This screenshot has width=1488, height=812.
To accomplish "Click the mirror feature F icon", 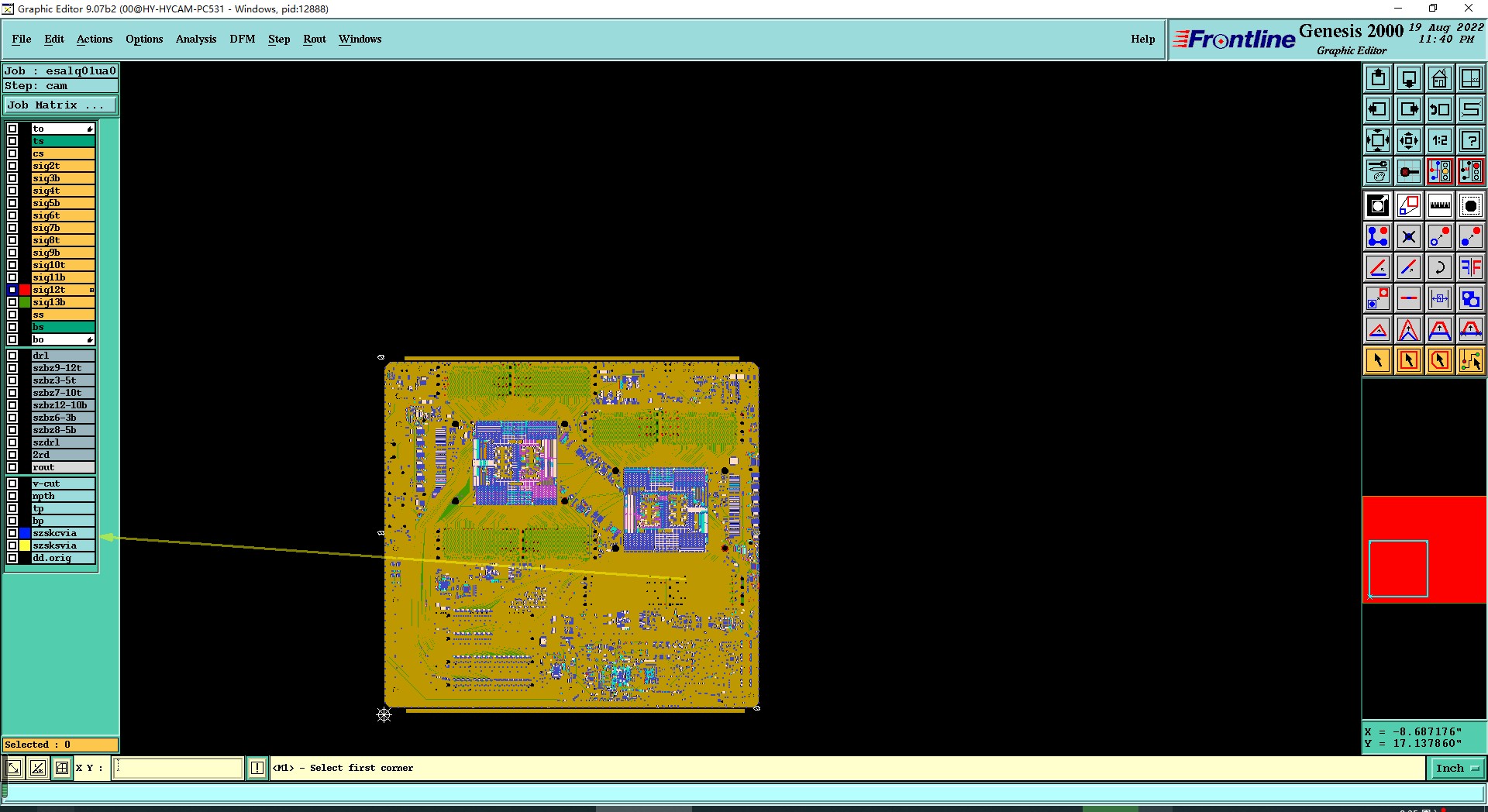I will [1471, 267].
